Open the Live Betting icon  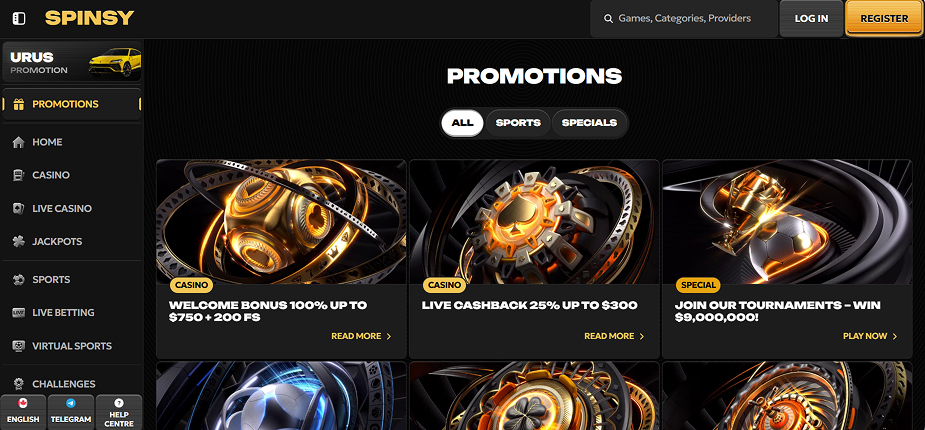(x=18, y=313)
